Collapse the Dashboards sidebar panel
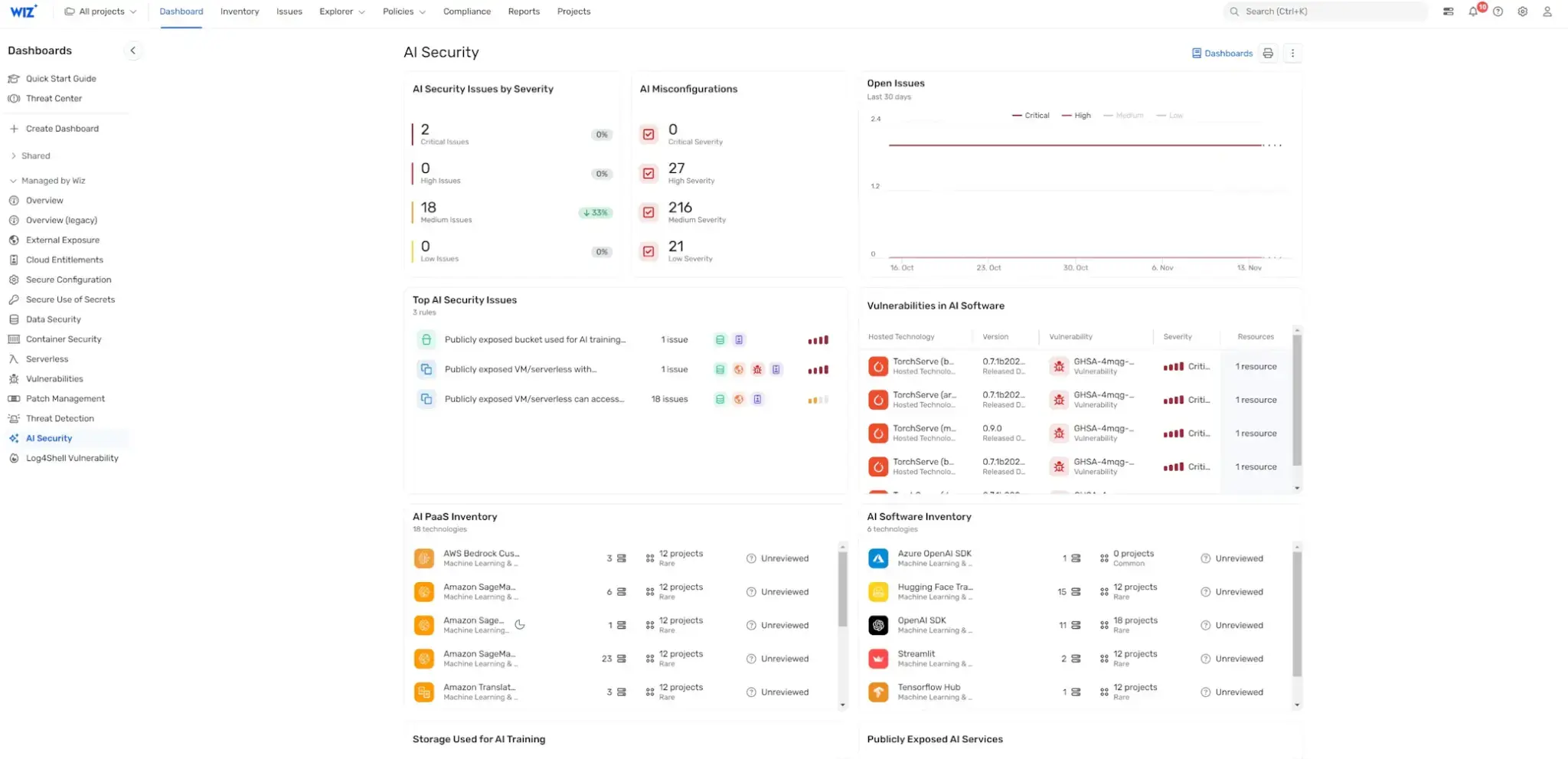This screenshot has width=1568, height=759. pos(132,51)
